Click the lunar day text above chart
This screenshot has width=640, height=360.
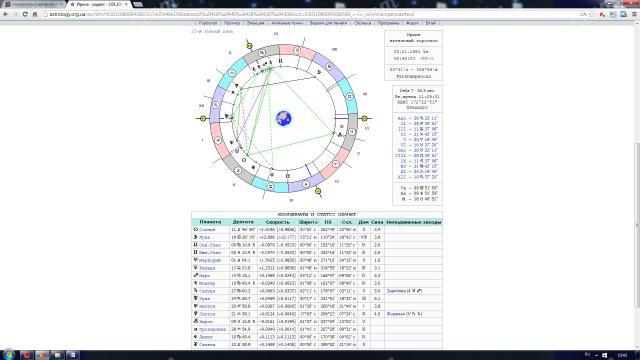pyautogui.click(x=212, y=31)
